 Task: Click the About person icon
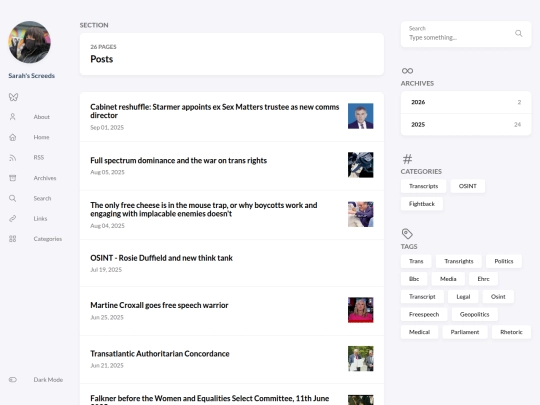click(x=13, y=117)
